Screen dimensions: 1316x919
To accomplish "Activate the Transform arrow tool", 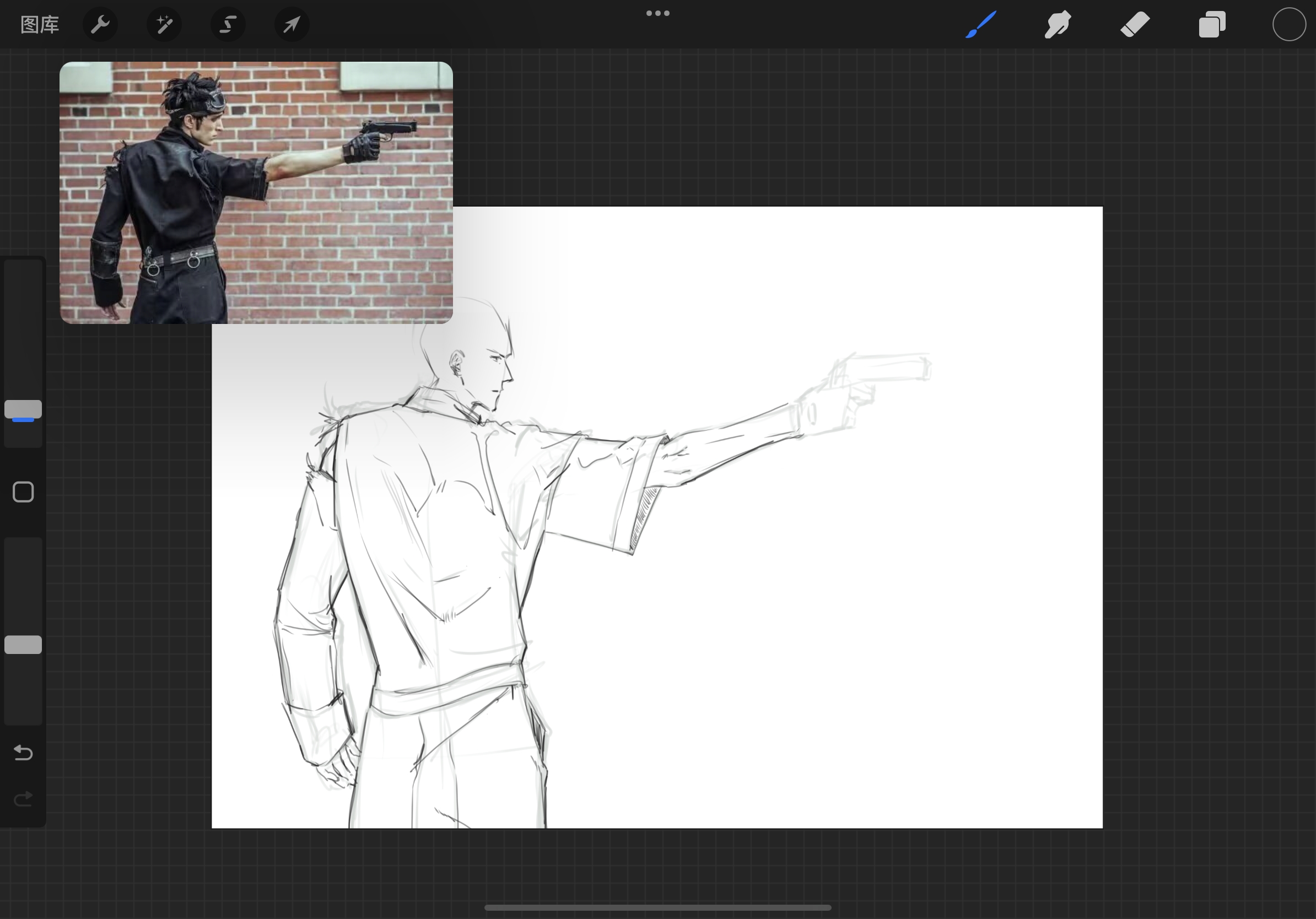I will point(292,25).
